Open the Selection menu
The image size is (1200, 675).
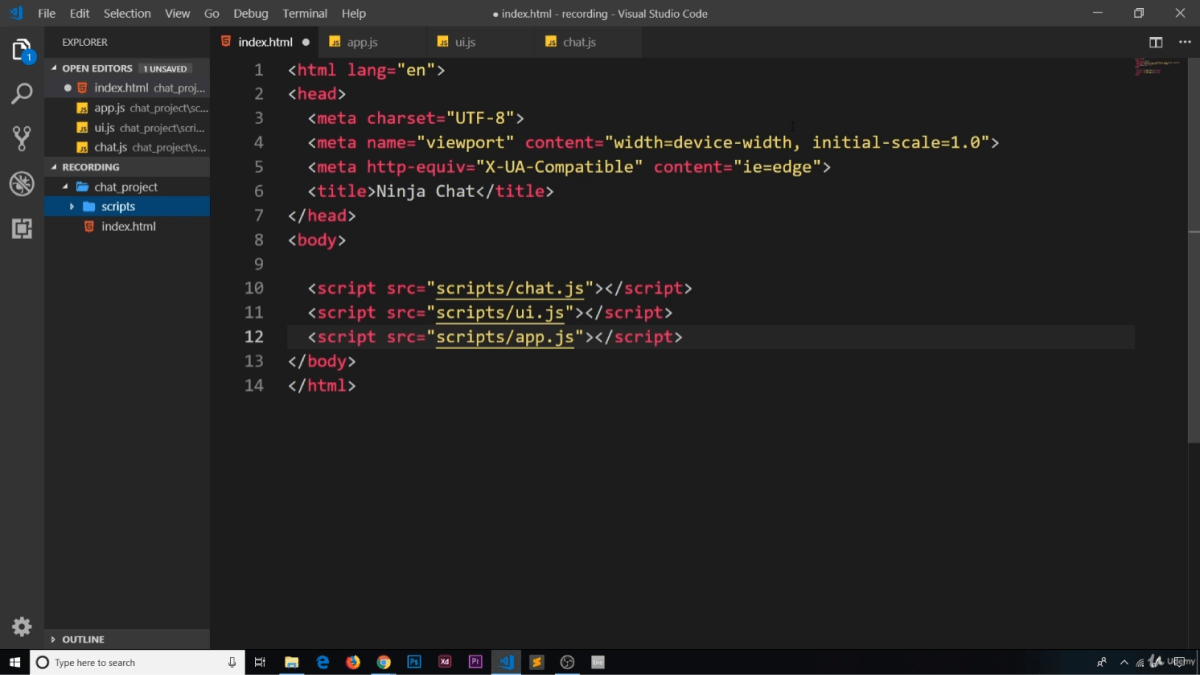pyautogui.click(x=127, y=14)
